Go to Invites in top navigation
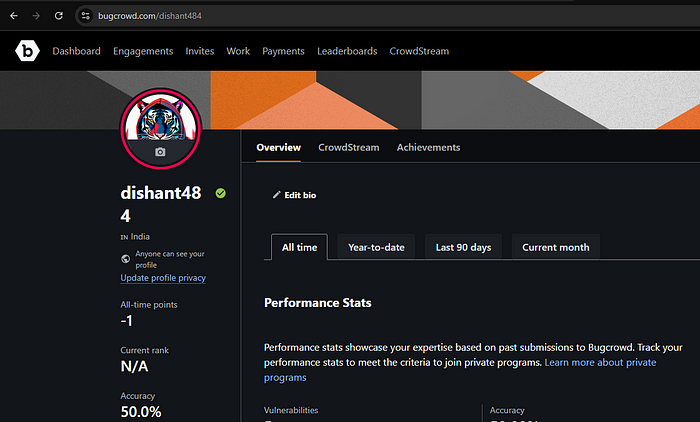 click(200, 51)
